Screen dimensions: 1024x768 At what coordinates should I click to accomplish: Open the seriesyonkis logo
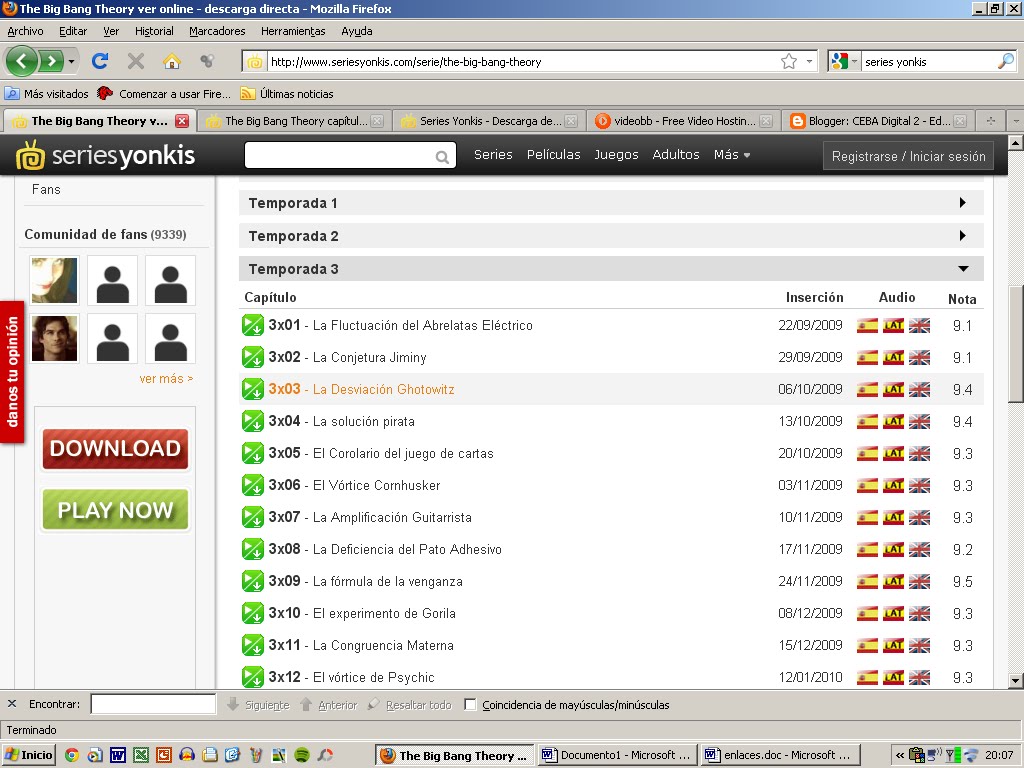click(106, 155)
